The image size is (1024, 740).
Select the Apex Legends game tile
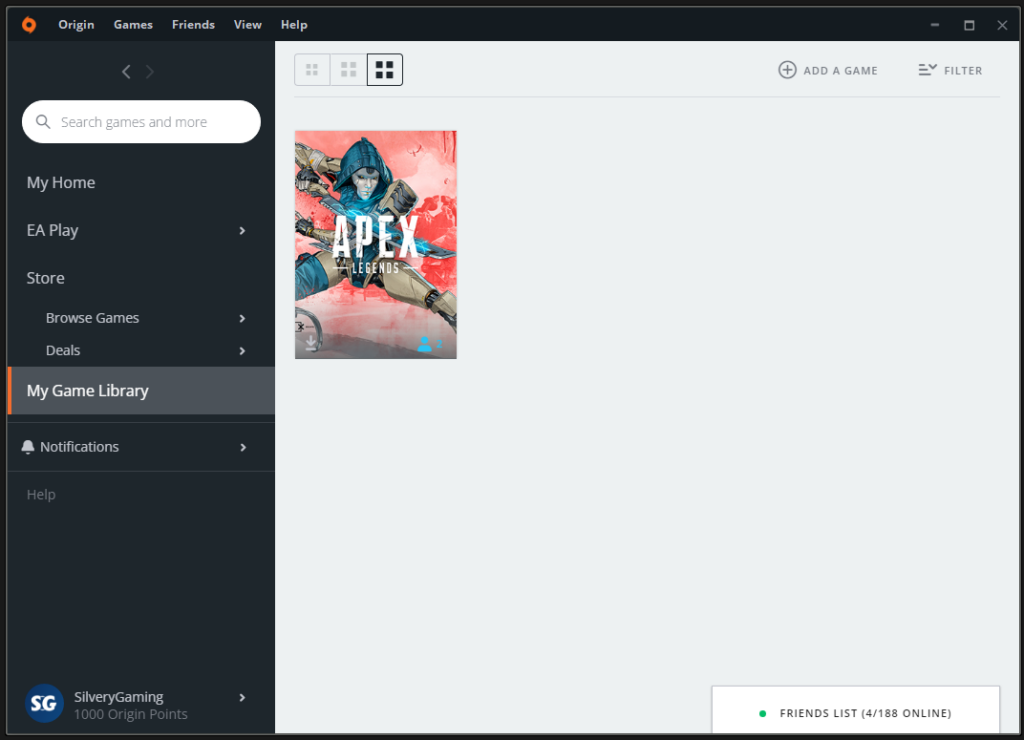[376, 244]
